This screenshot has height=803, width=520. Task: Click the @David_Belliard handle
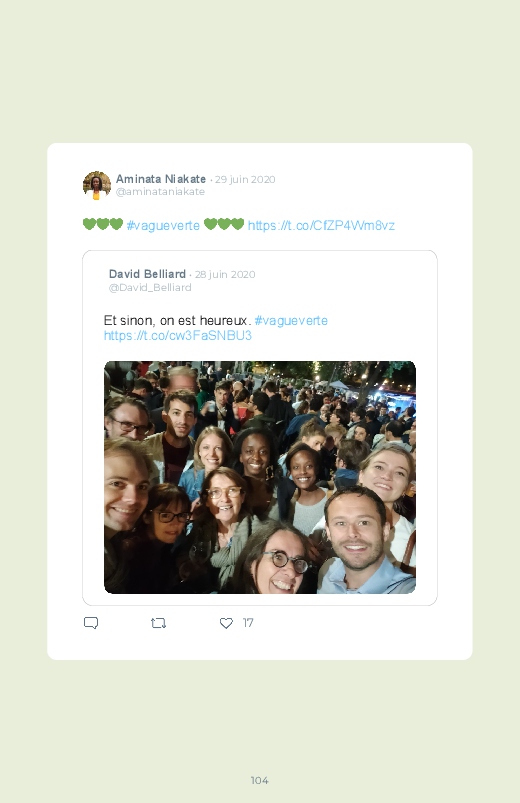coord(150,287)
